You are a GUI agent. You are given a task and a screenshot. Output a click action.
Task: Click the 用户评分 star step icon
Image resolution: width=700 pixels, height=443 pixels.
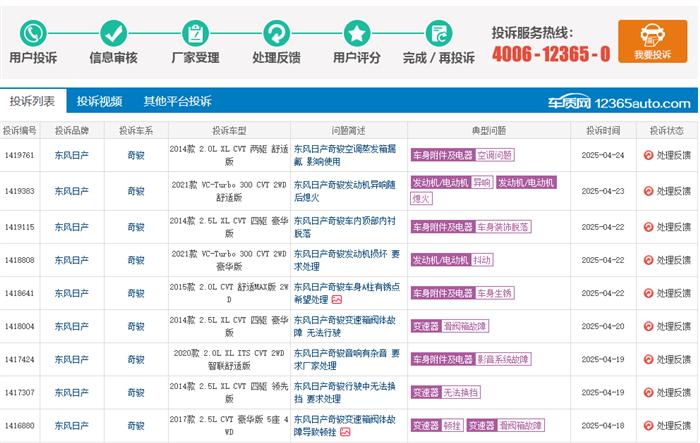[x=357, y=33]
